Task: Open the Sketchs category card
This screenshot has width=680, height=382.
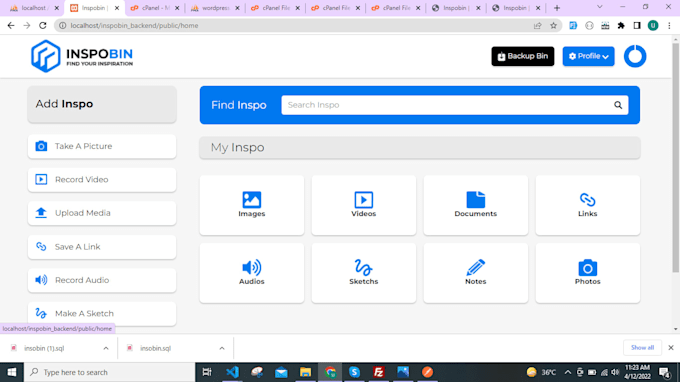Action: [x=363, y=273]
